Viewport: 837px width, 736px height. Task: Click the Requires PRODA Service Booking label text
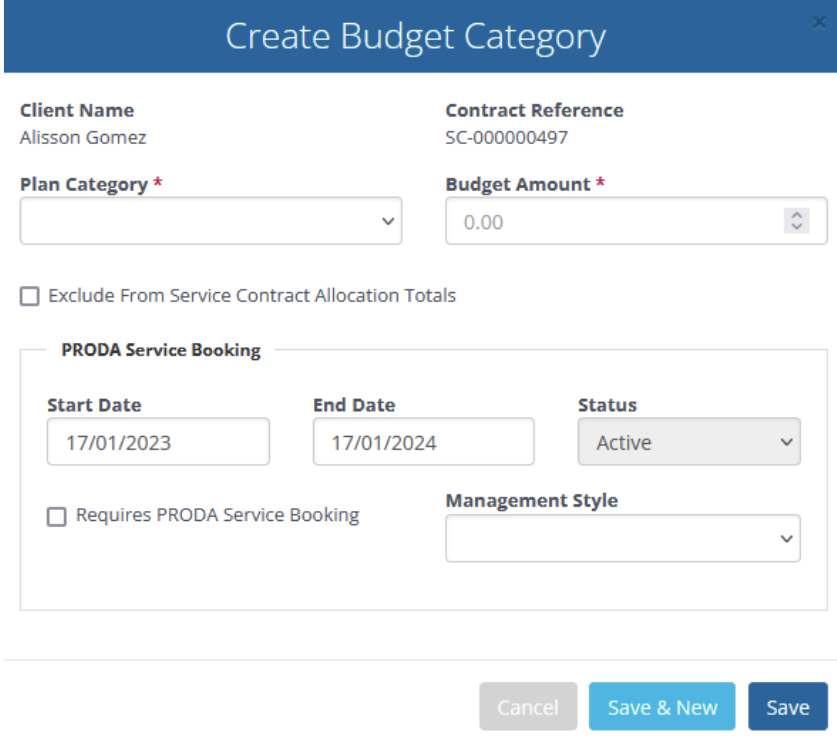[x=217, y=515]
